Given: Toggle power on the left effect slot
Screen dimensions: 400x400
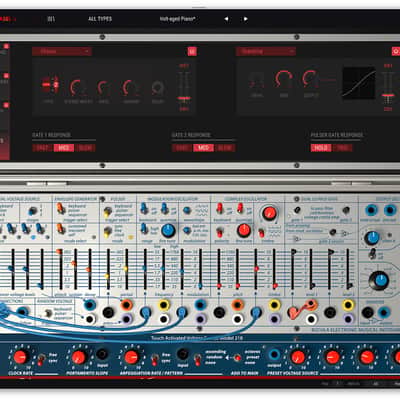Looking at the screenshot, I should 192,51.
